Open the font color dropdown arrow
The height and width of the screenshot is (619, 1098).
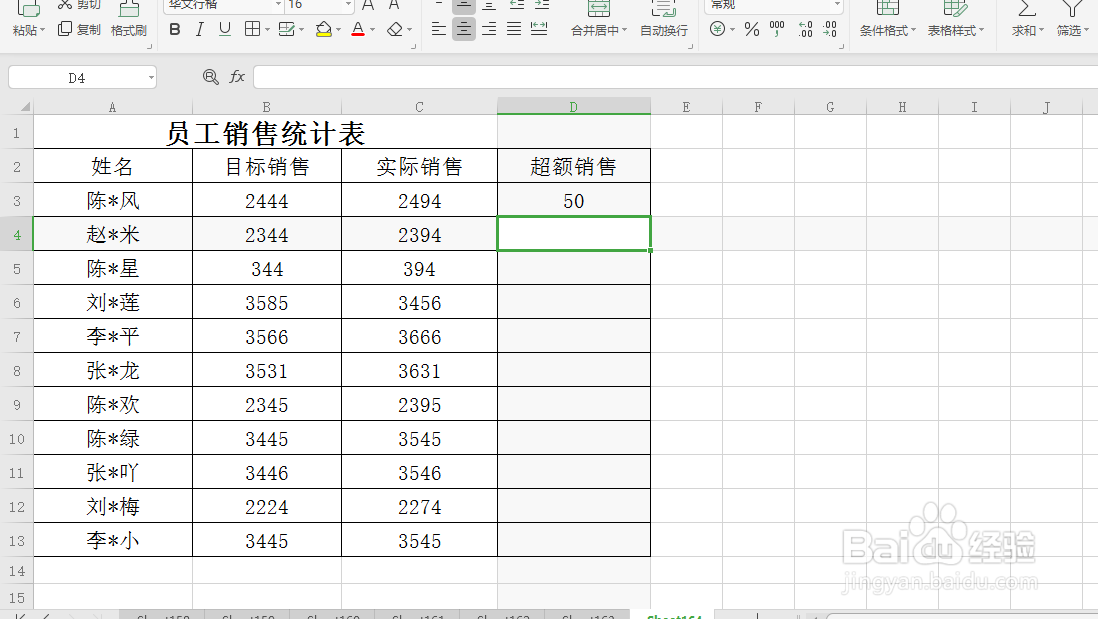coord(373,30)
